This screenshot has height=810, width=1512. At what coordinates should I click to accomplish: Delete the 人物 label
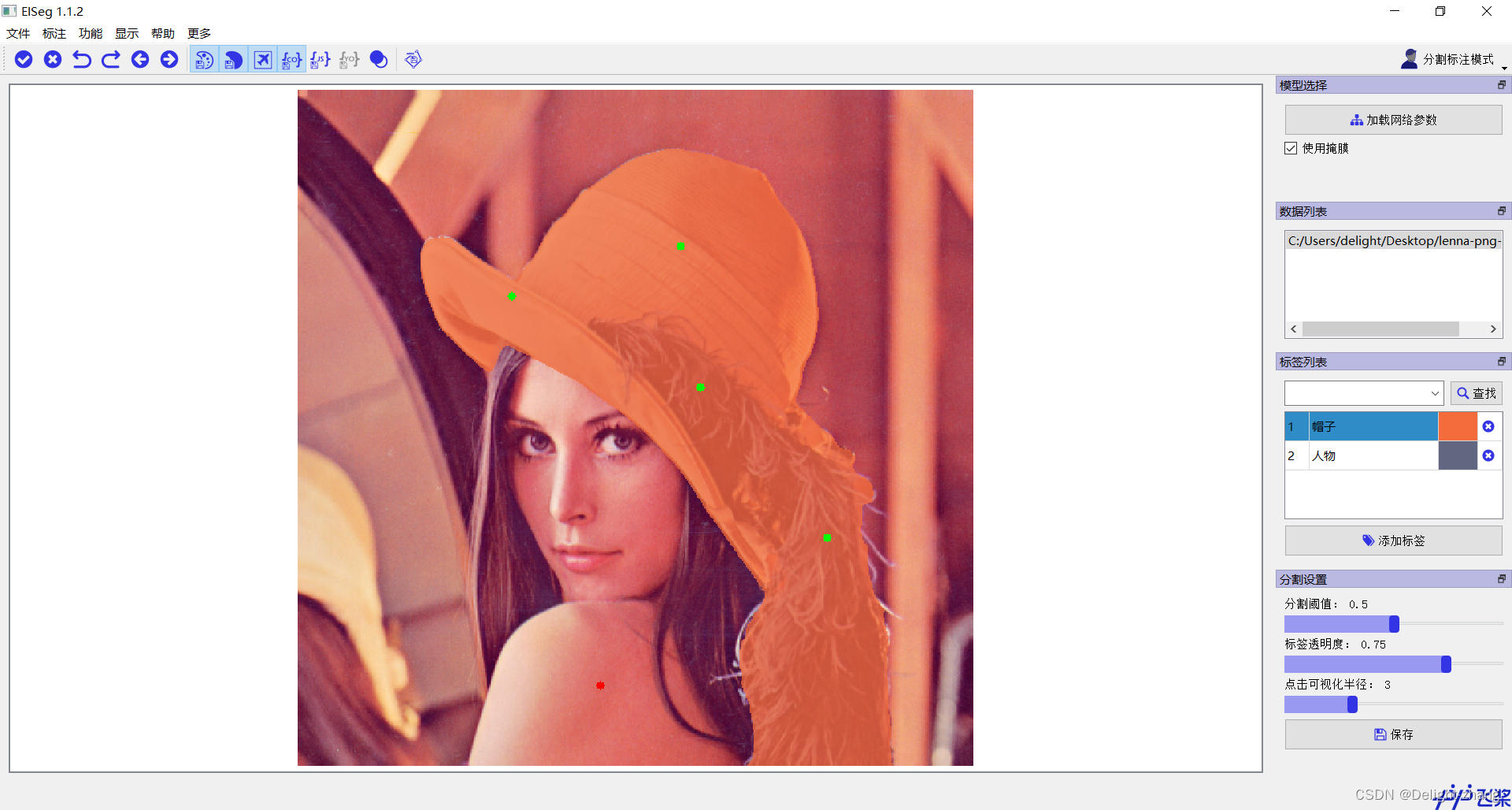point(1488,455)
